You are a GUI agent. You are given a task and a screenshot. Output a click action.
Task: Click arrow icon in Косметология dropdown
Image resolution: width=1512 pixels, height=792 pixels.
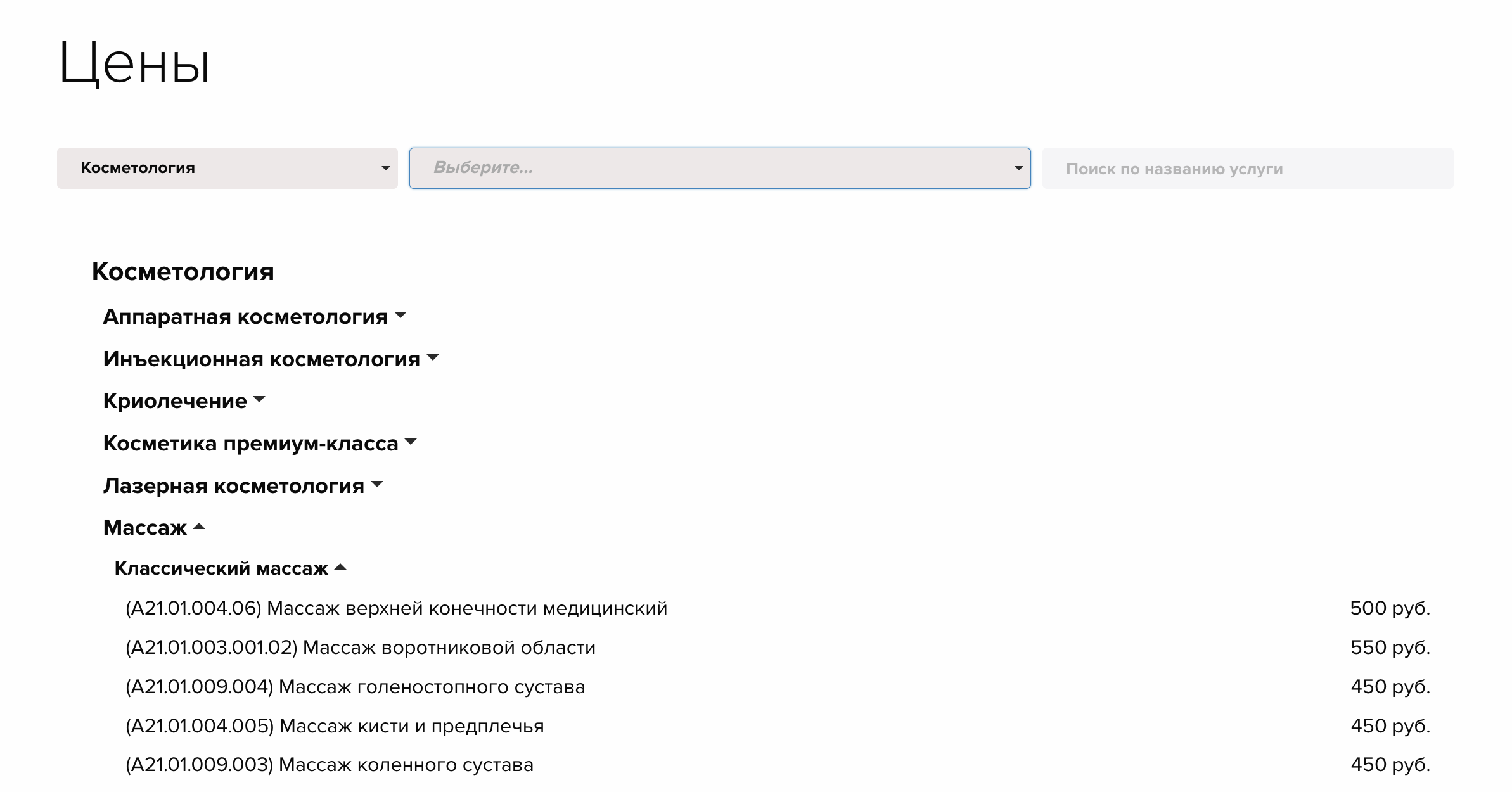385,169
